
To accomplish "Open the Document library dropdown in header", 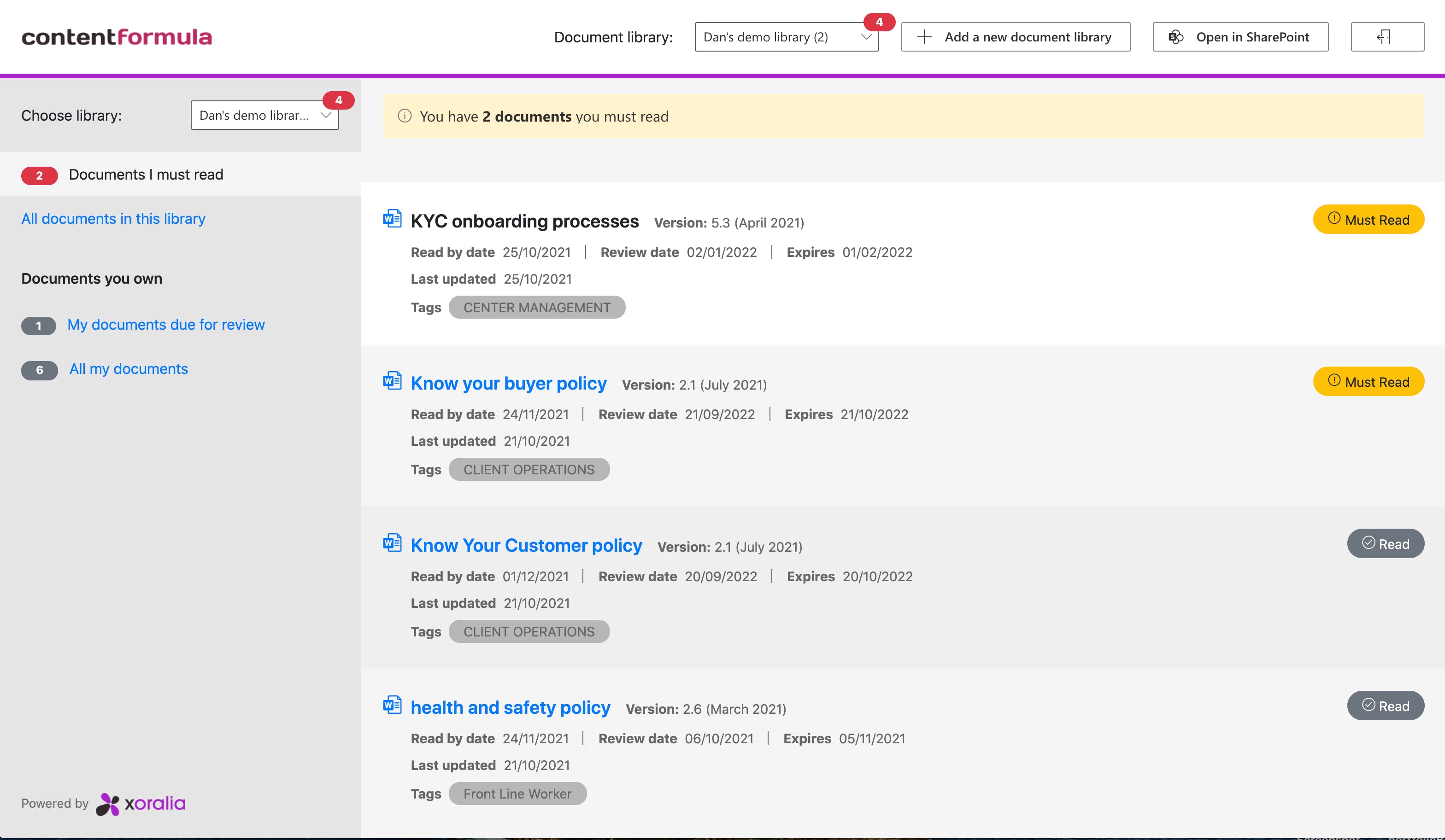I will pos(786,37).
